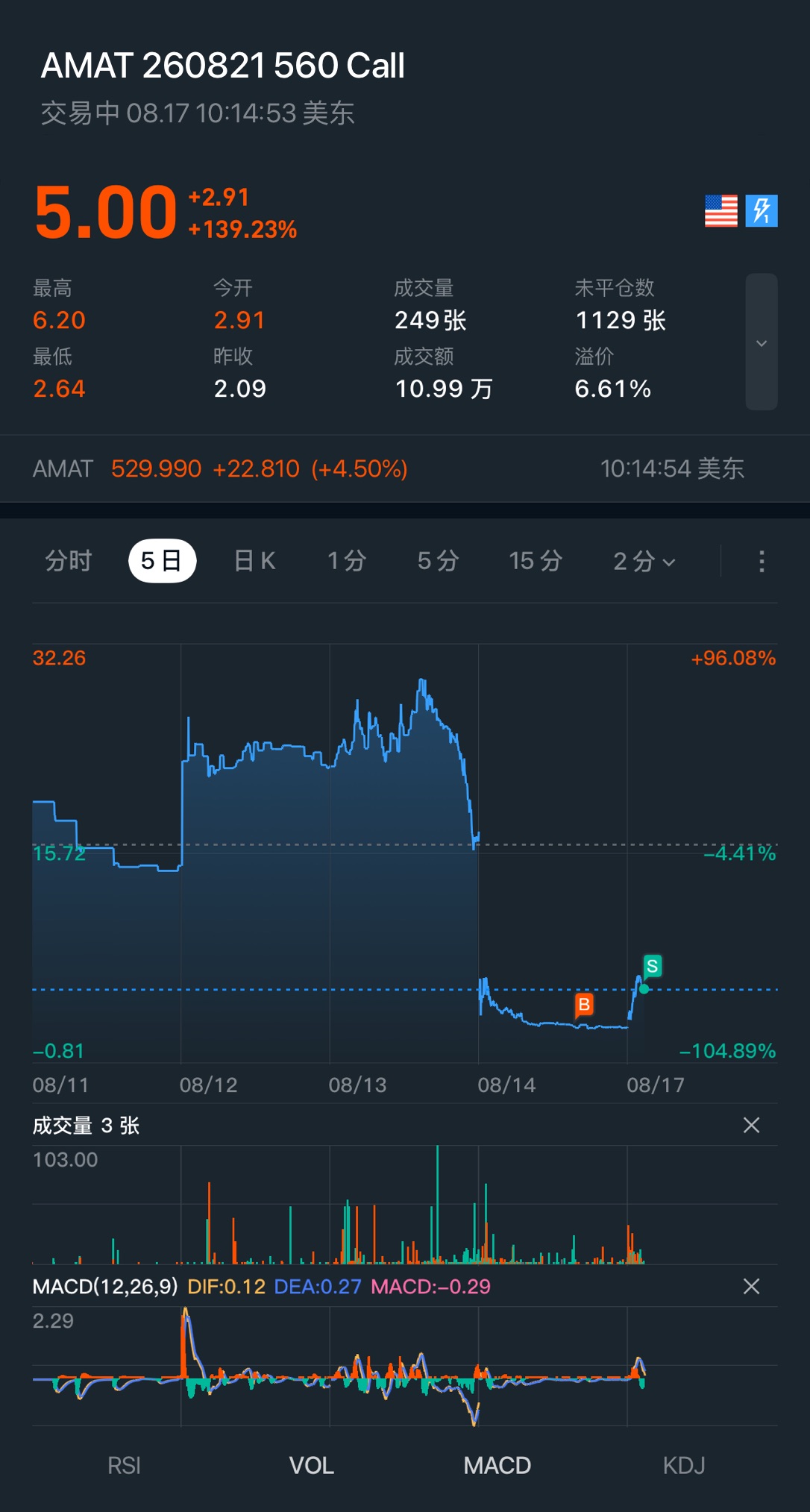Toggle the RSI indicator
The height and width of the screenshot is (1512, 810).
click(124, 1466)
